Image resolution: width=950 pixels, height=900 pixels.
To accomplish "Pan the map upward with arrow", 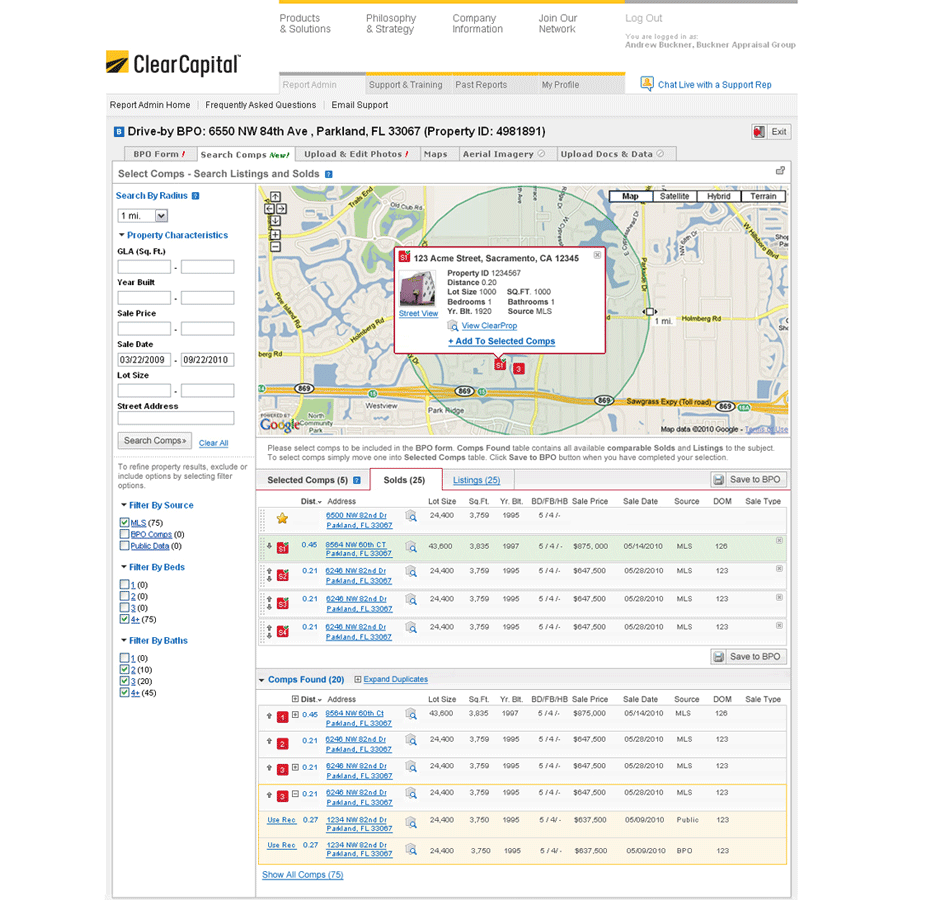I will coord(275,197).
